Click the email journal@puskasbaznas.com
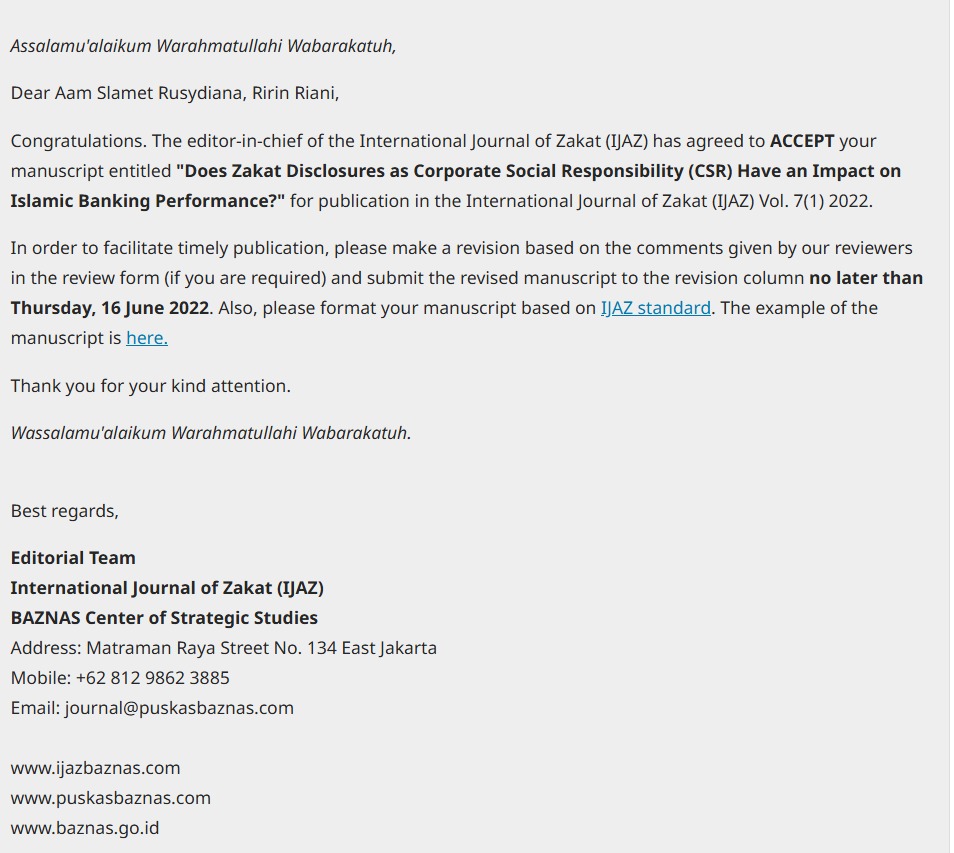The width and height of the screenshot is (954, 853). point(179,708)
